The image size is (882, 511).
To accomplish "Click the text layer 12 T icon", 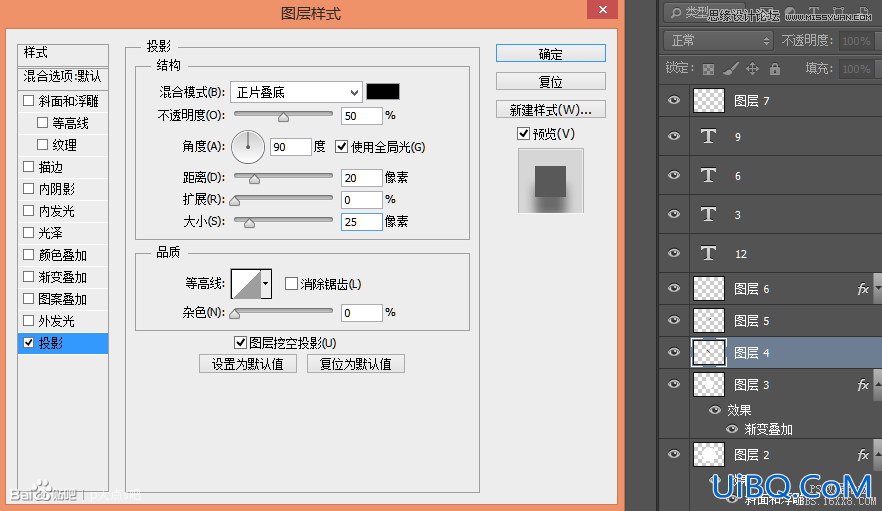I will click(x=708, y=253).
